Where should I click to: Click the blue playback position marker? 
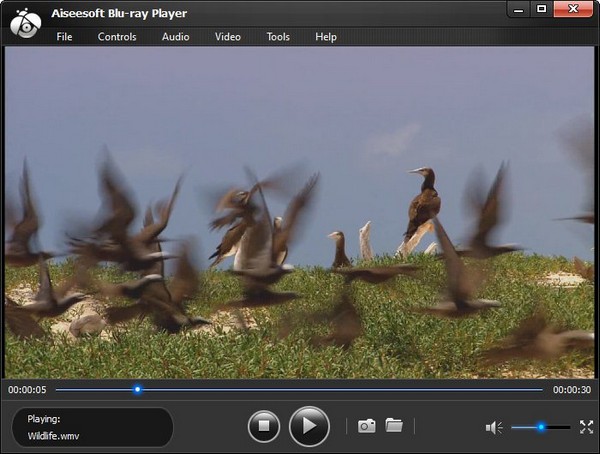(x=138, y=389)
